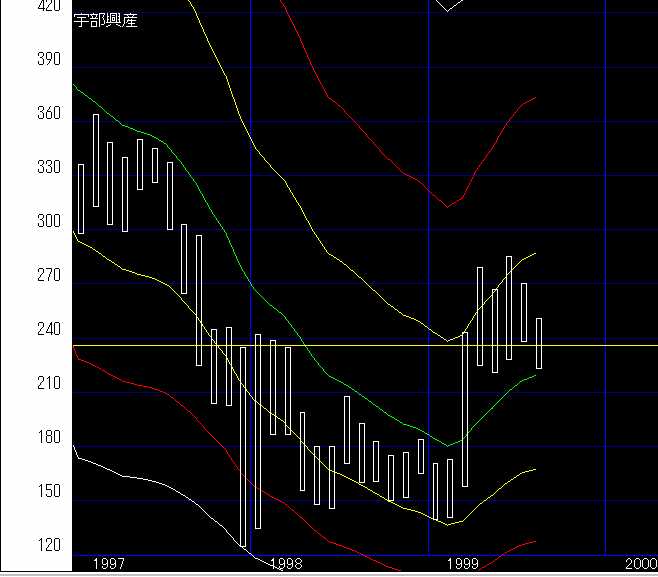Click the 240 price axis label
658x577 pixels.
(47, 330)
